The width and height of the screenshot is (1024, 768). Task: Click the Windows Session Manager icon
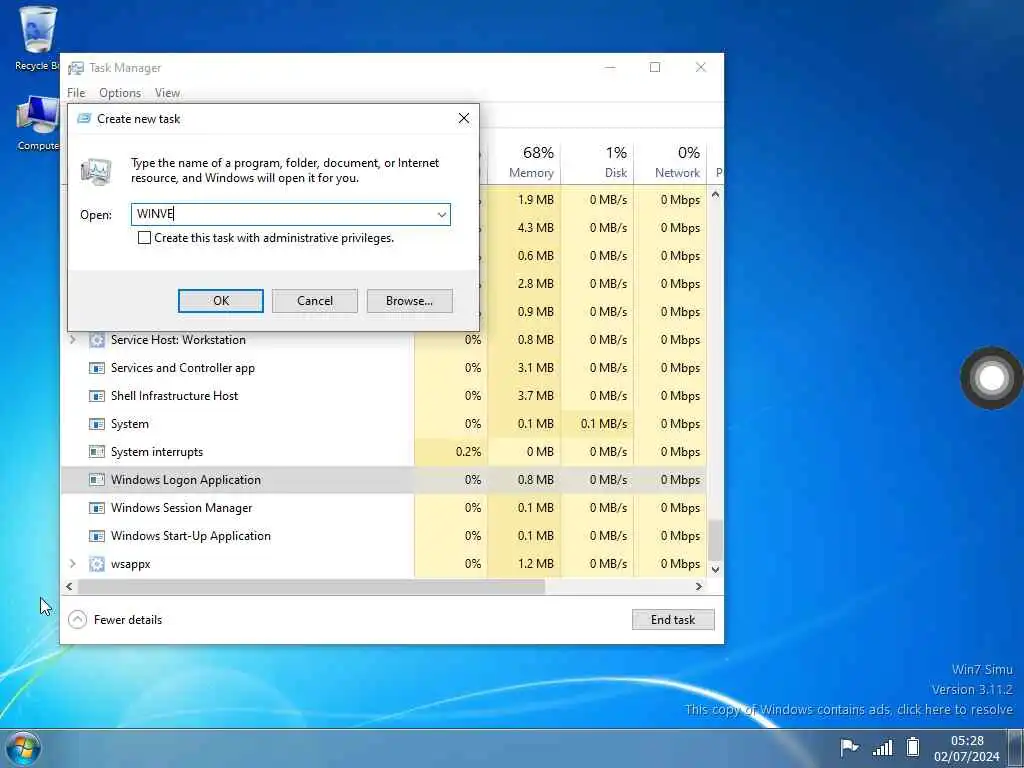(x=97, y=508)
